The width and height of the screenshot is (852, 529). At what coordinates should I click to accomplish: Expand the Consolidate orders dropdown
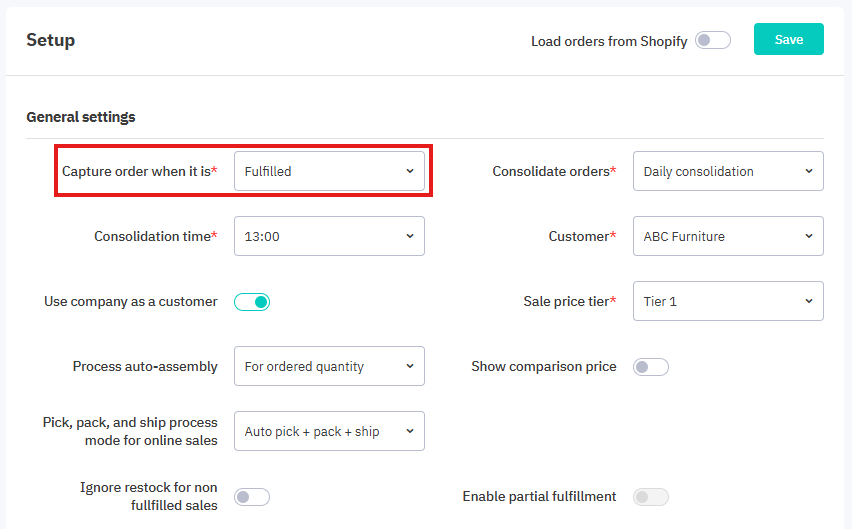[x=727, y=171]
